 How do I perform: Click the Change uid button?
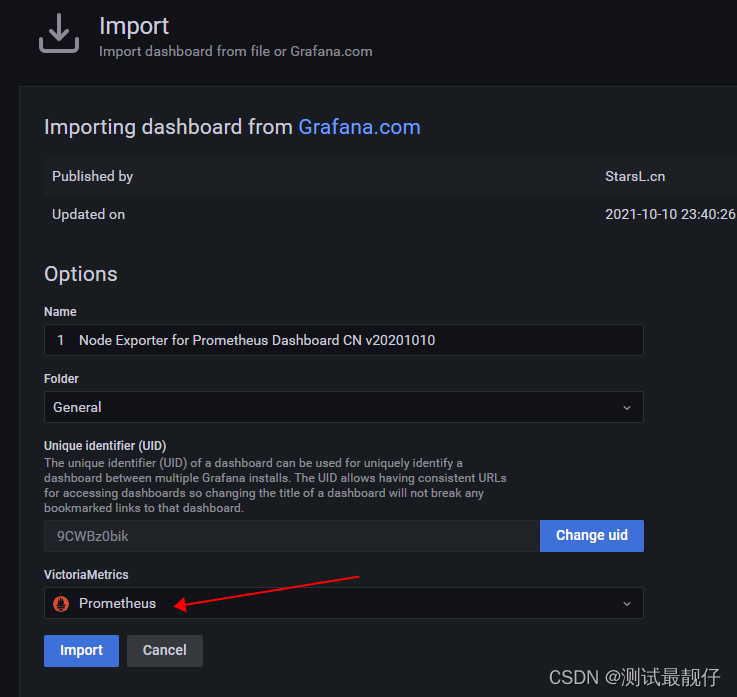click(x=592, y=536)
